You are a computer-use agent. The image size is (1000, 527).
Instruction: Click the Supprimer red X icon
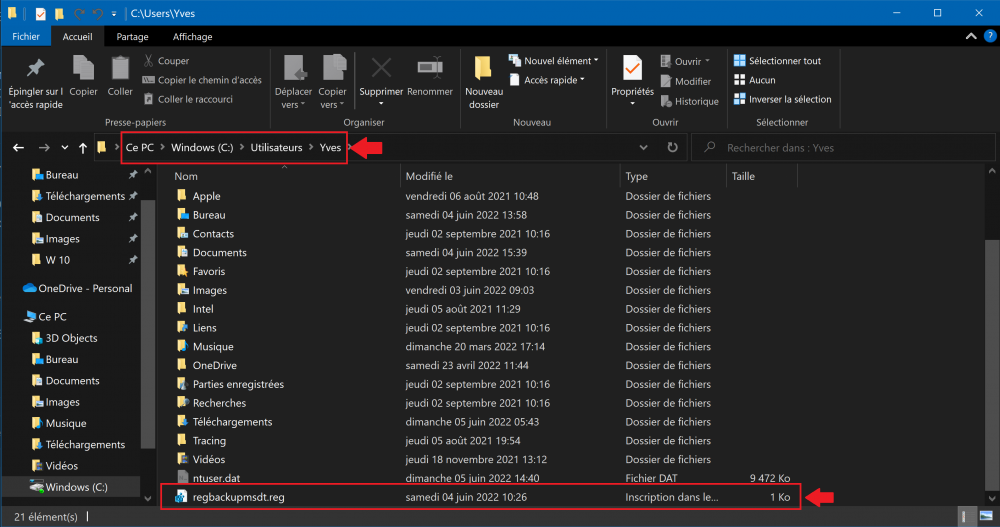pyautogui.click(x=381, y=69)
